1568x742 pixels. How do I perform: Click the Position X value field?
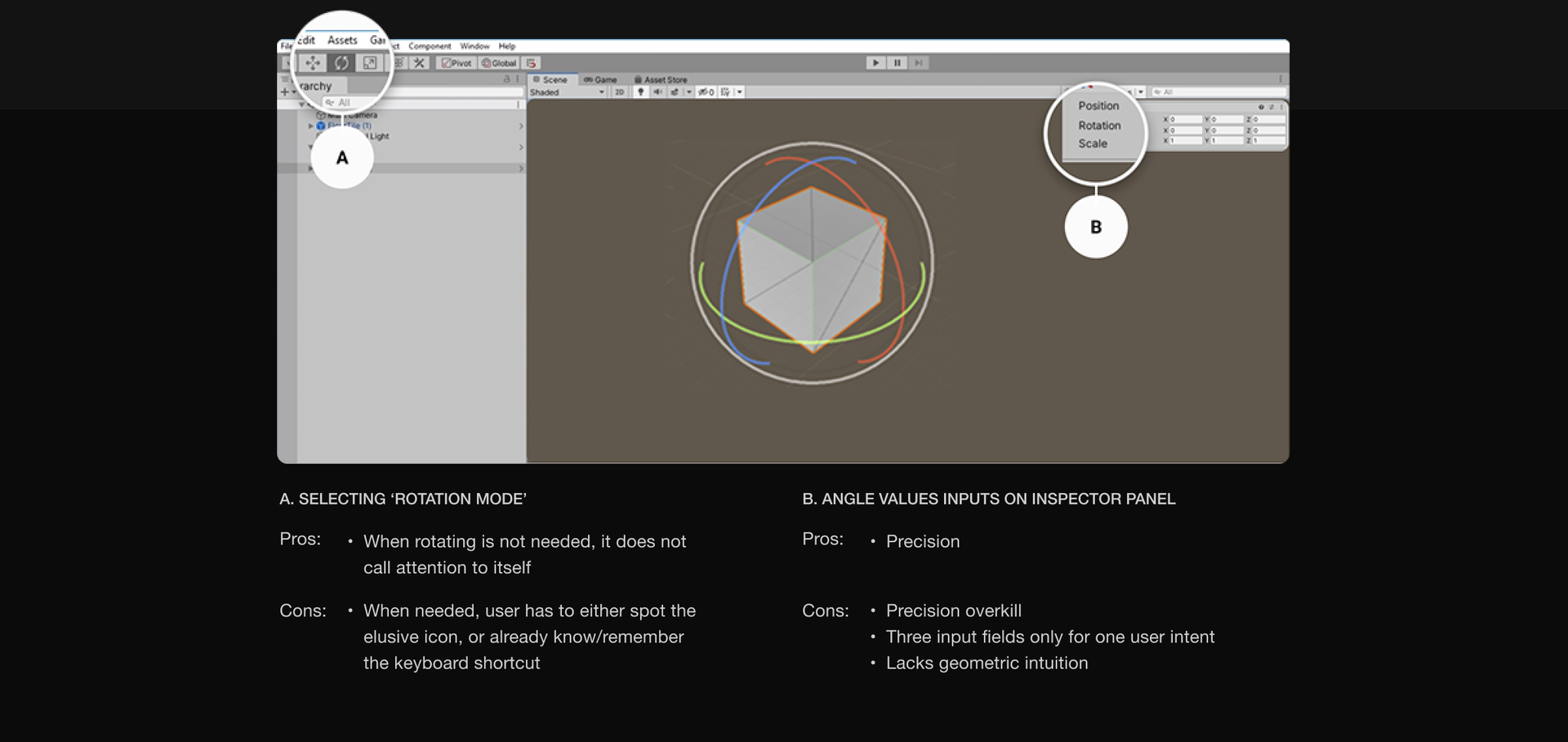coord(1186,119)
